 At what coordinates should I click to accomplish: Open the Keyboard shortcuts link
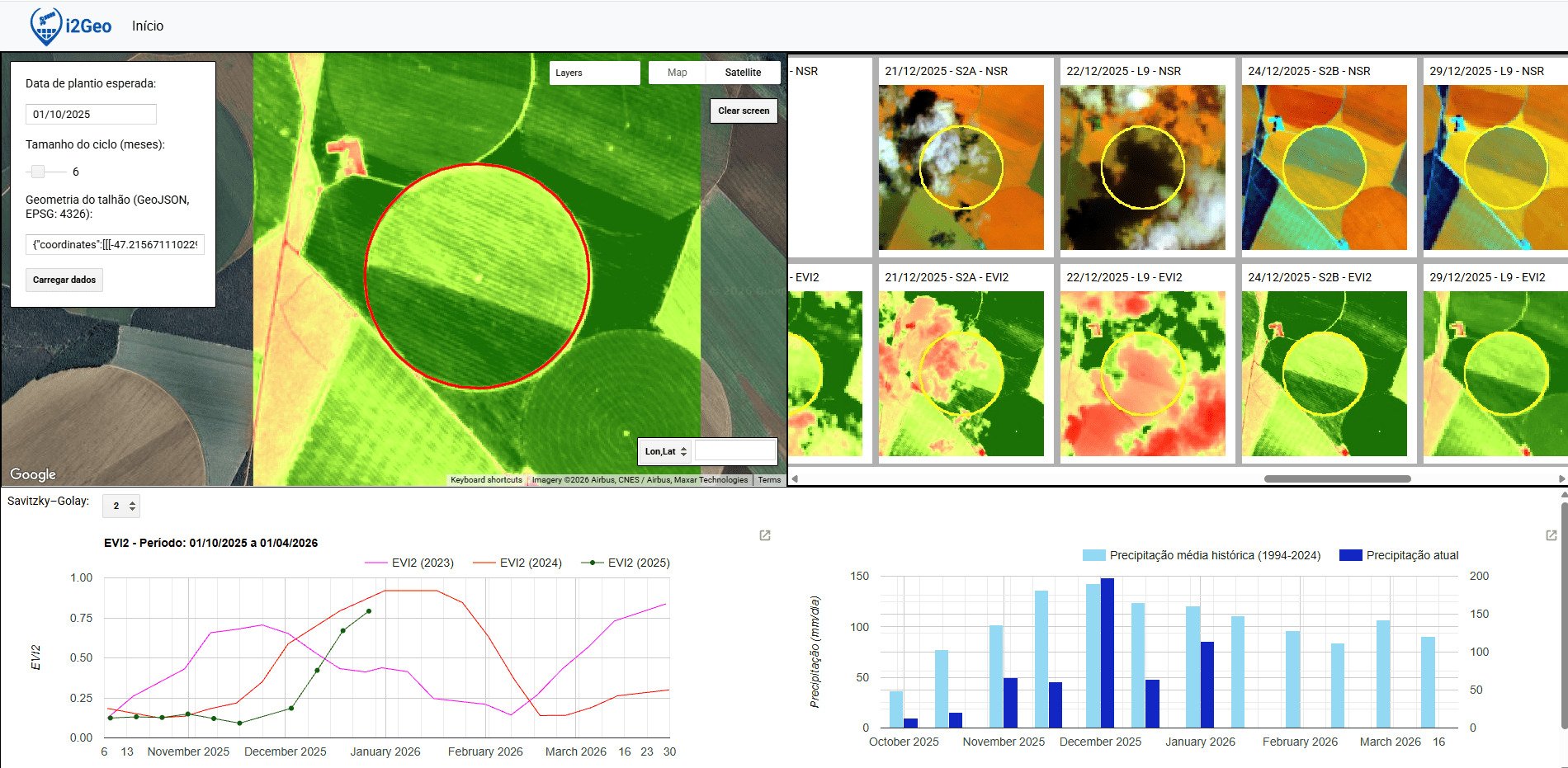tap(486, 479)
